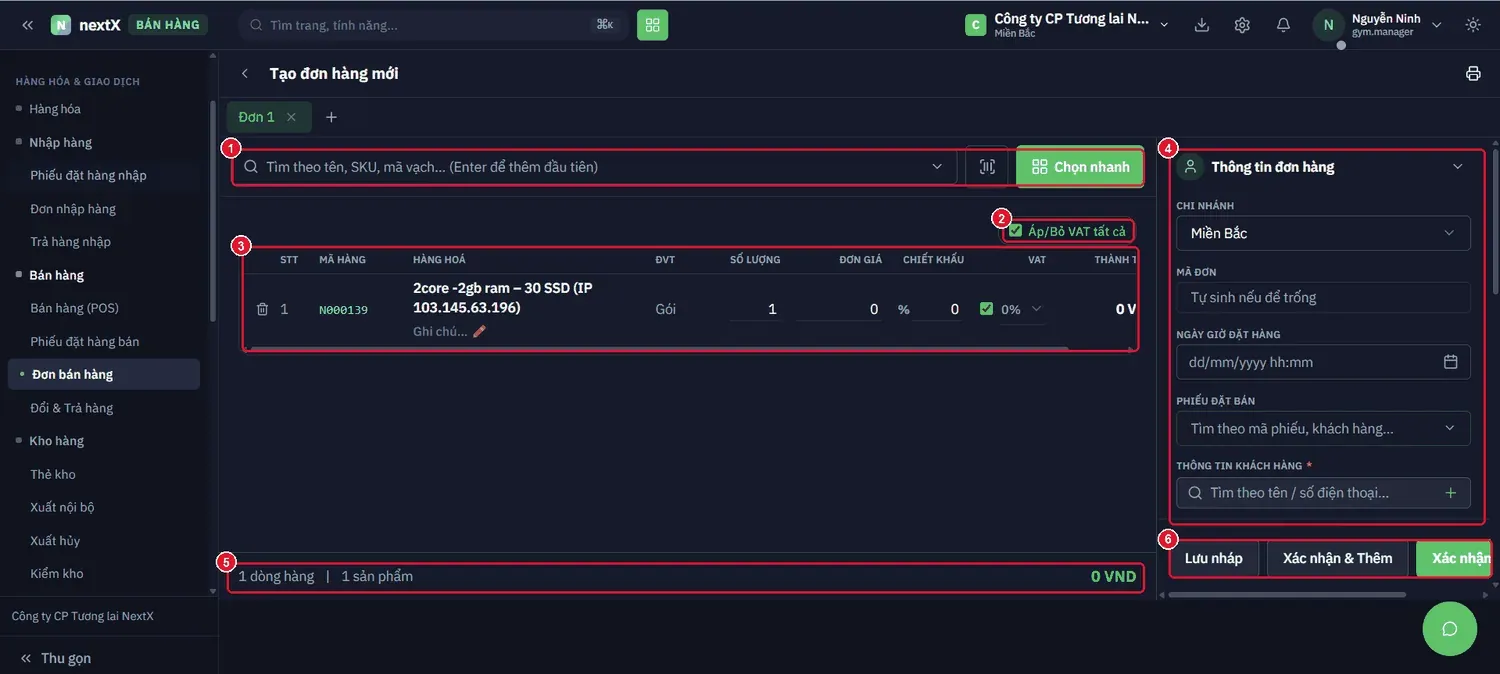The image size is (1500, 674).
Task: Open settings gear icon in header
Action: (1242, 25)
